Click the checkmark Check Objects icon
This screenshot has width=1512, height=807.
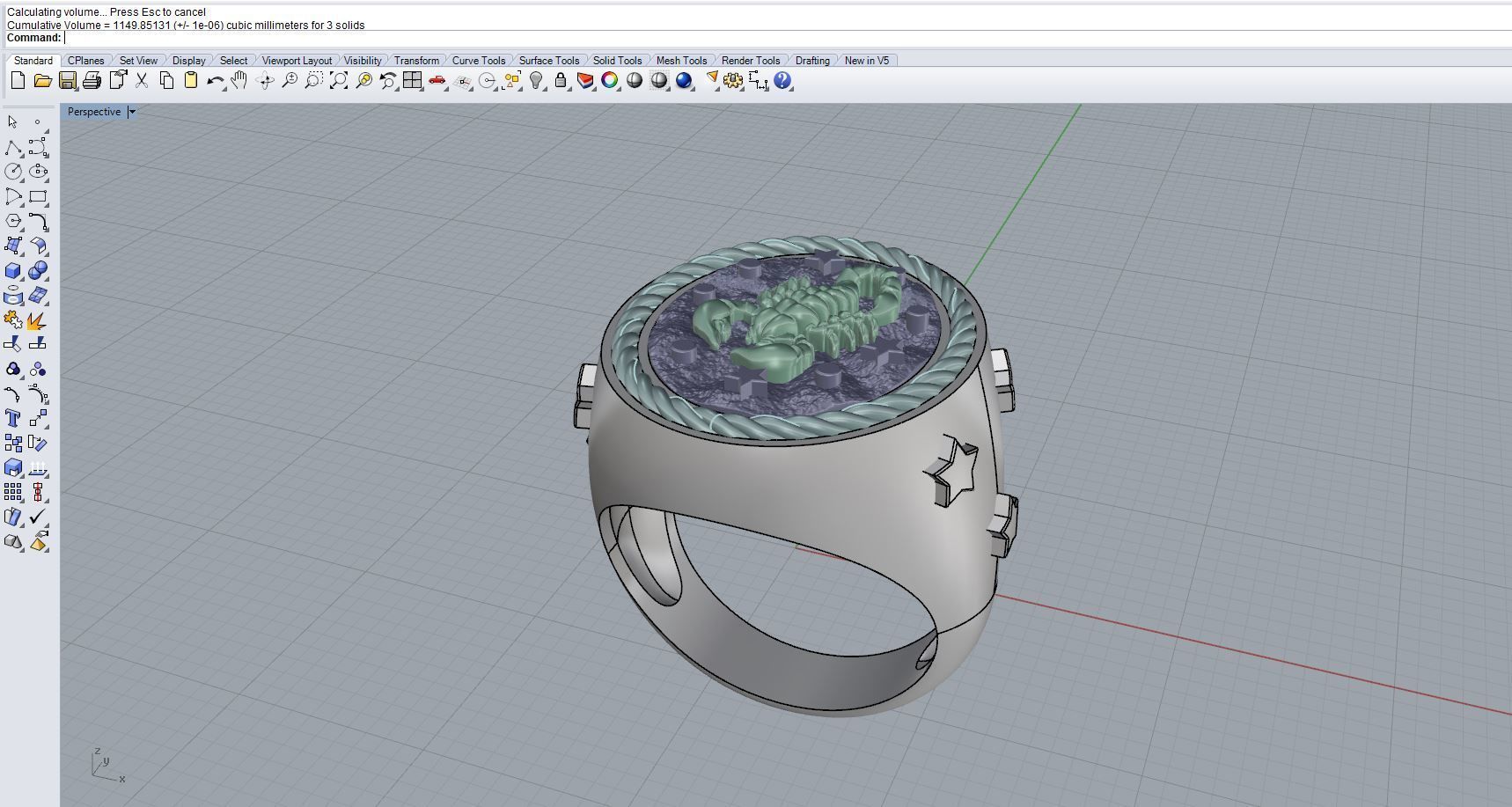(38, 517)
